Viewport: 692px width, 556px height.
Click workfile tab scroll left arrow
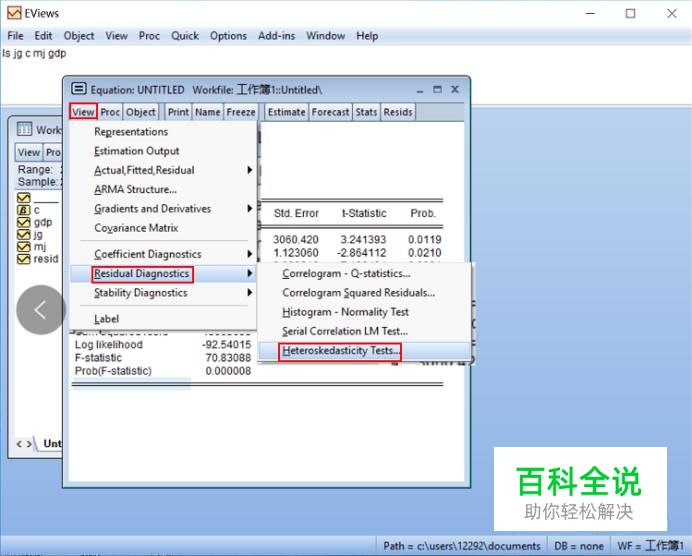click(x=19, y=443)
